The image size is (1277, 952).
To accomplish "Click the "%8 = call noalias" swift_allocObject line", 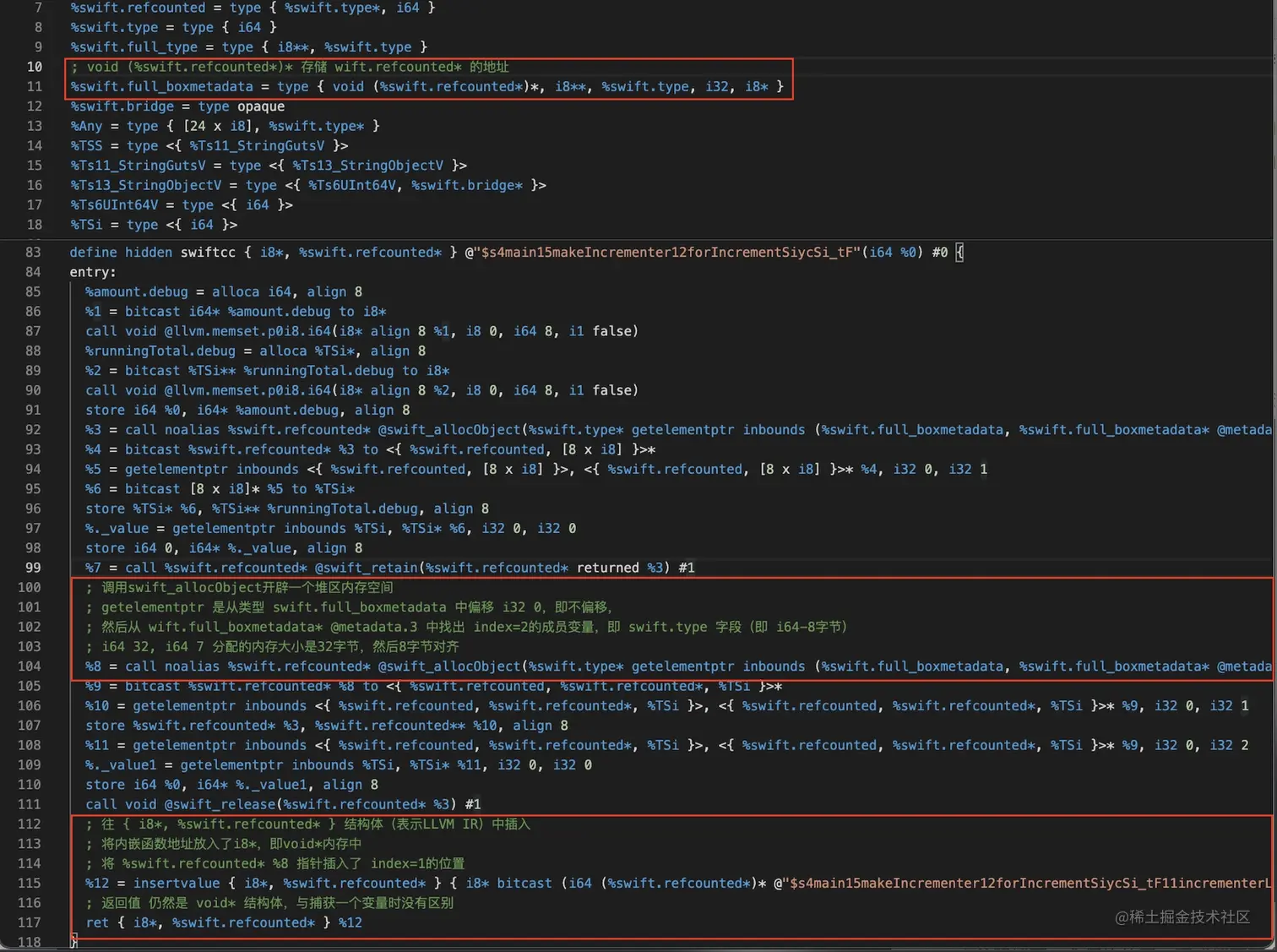I will pos(678,666).
